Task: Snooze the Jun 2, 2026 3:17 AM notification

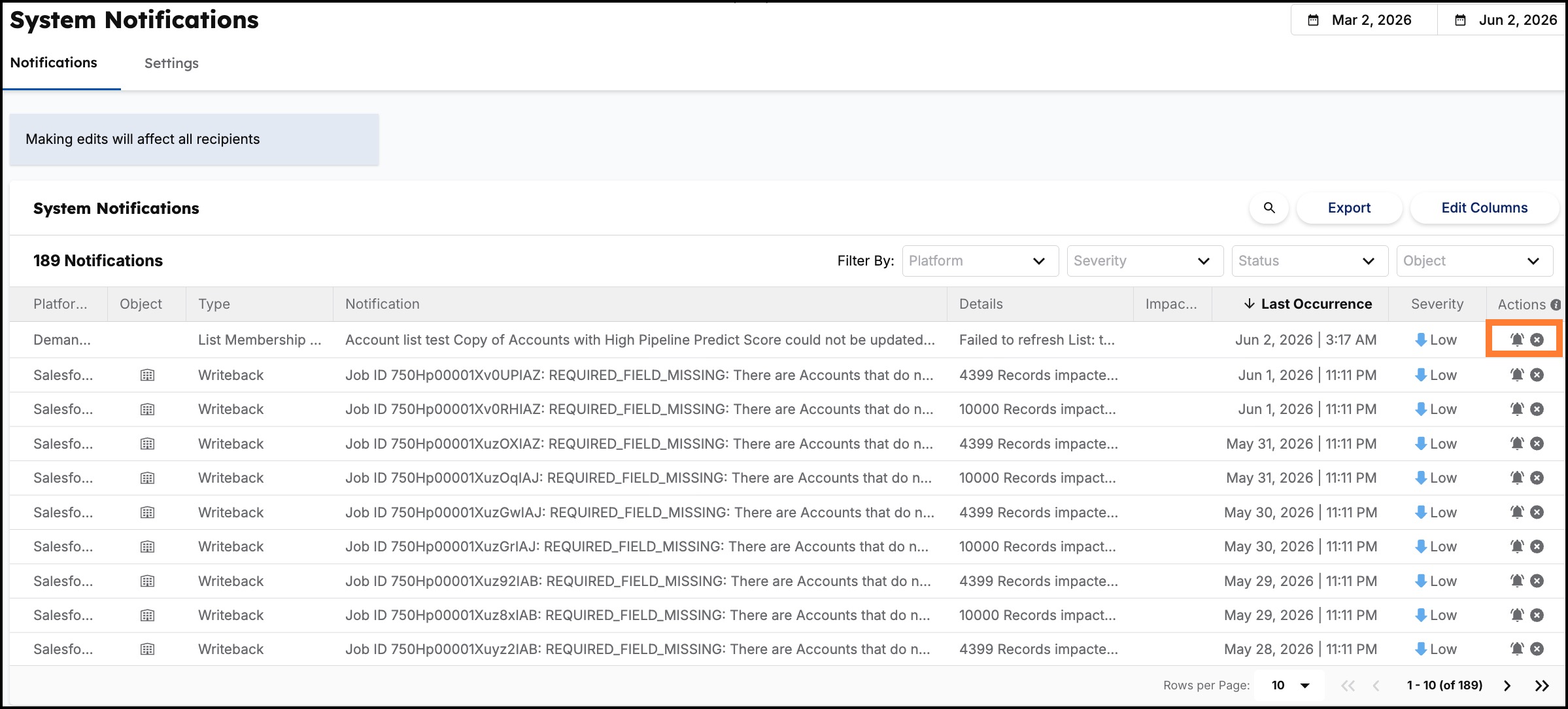Action: 1517,339
